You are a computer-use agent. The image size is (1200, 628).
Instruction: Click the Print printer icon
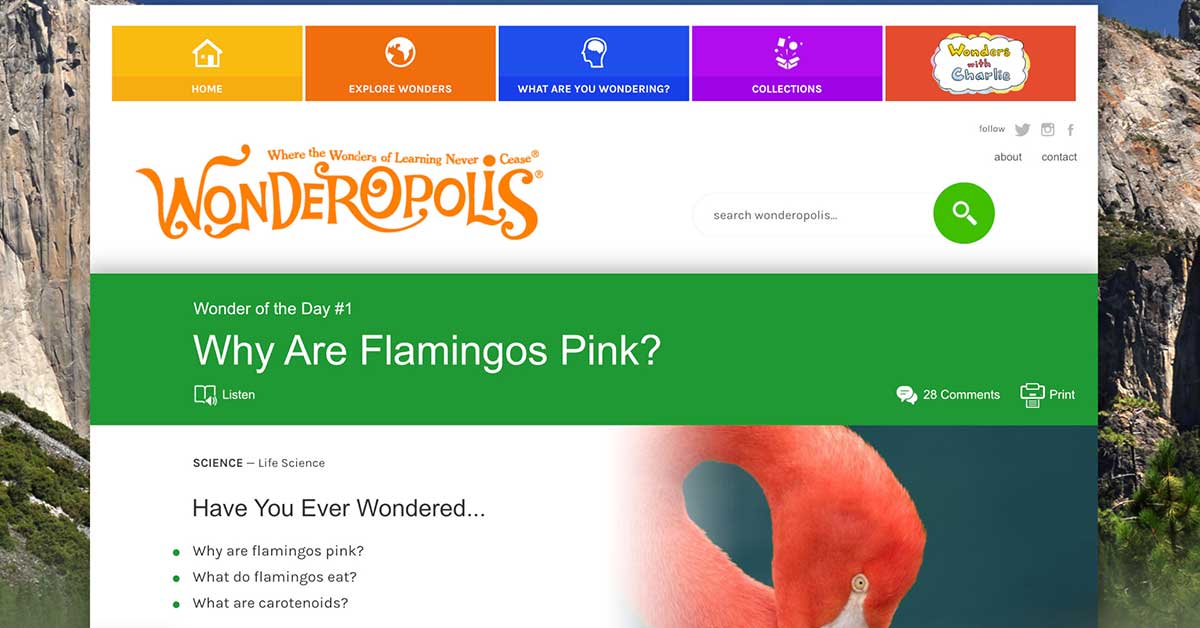point(1032,395)
